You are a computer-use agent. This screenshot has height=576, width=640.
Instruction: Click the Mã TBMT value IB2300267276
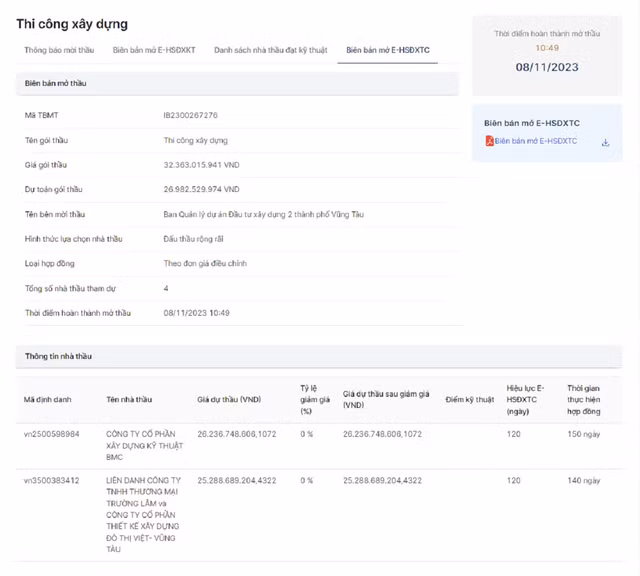[x=190, y=116]
